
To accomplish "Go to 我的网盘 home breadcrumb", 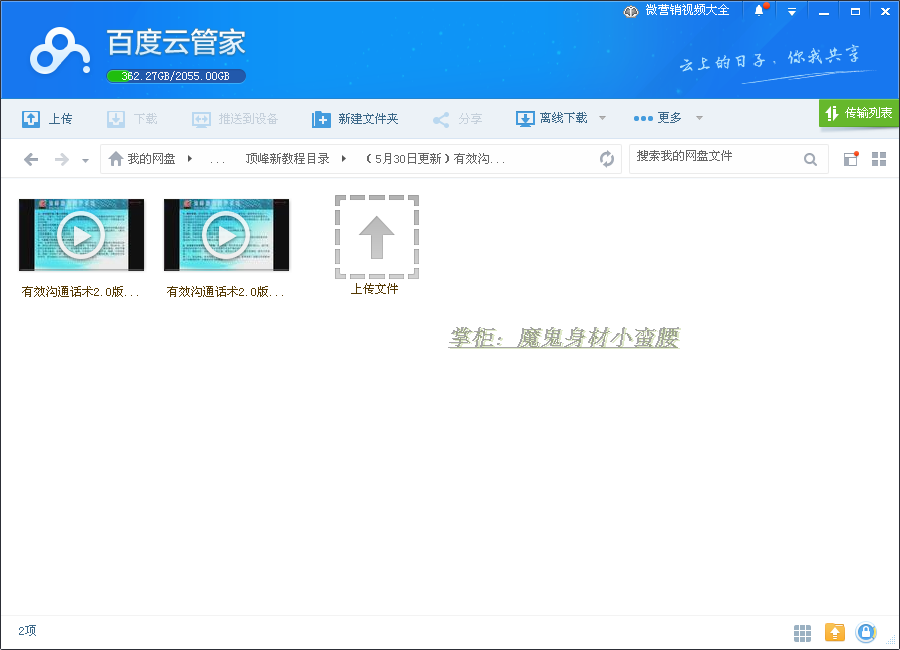I will click(x=142, y=158).
